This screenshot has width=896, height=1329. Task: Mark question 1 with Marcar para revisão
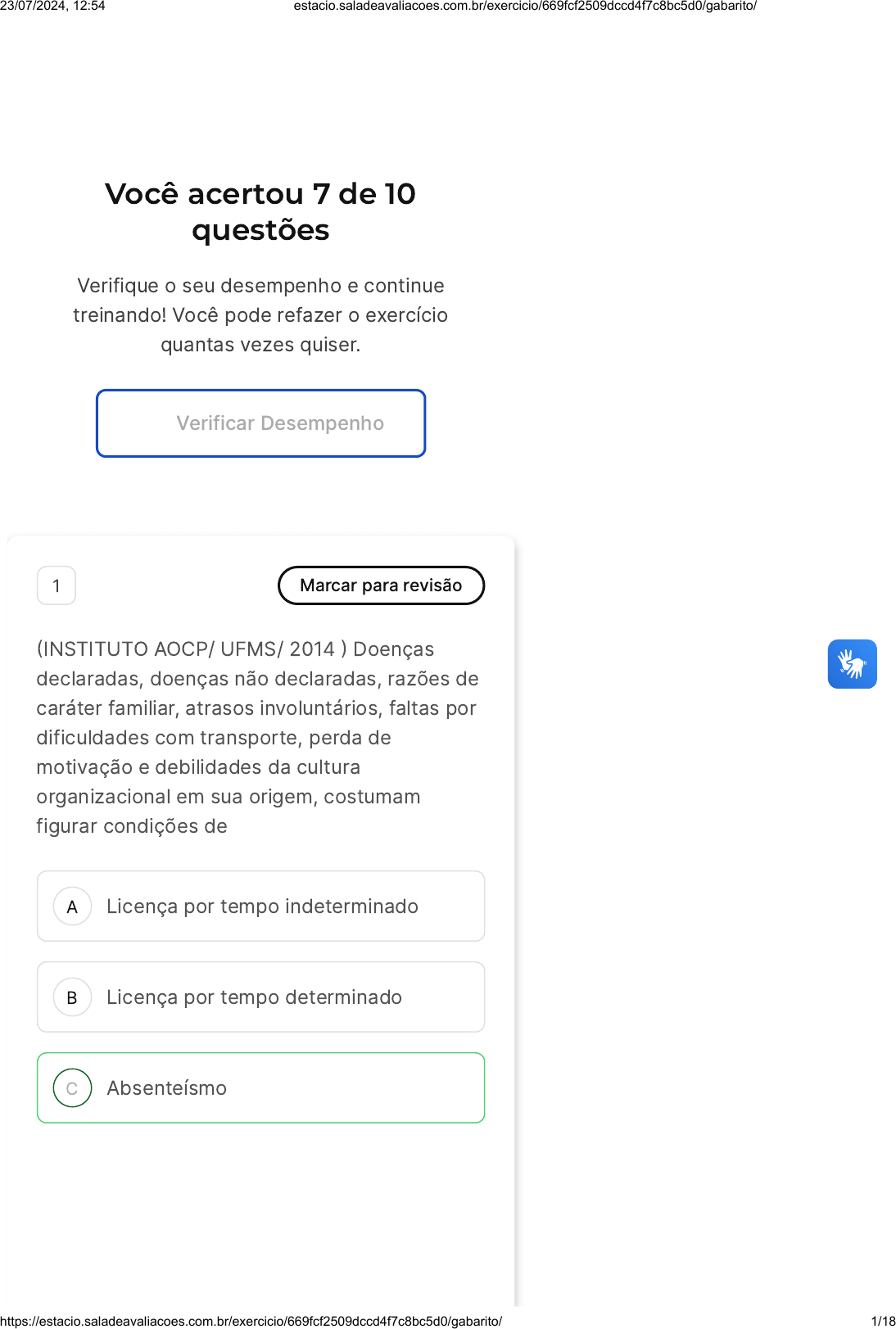381,585
